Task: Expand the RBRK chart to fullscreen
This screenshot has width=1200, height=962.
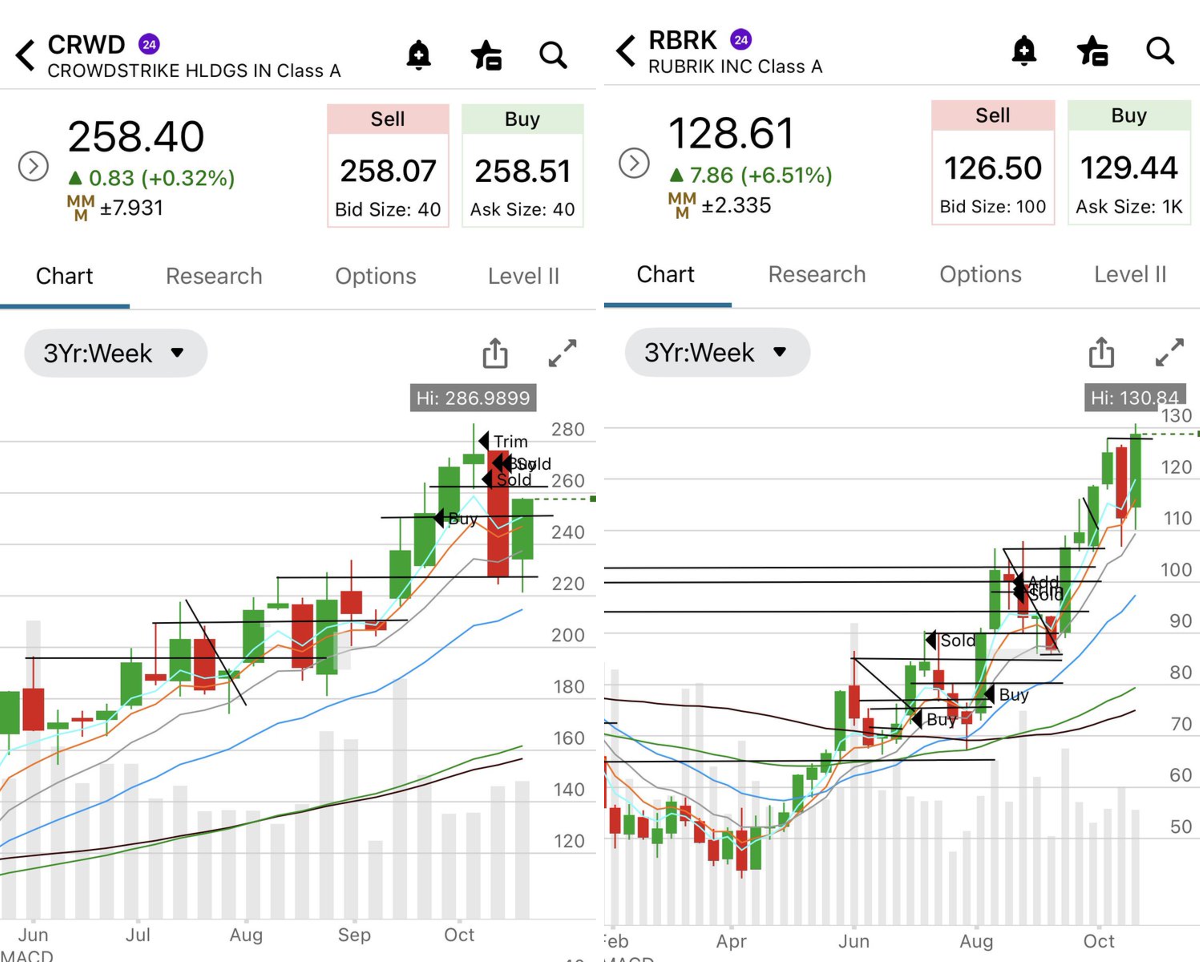Action: pos(1169,352)
